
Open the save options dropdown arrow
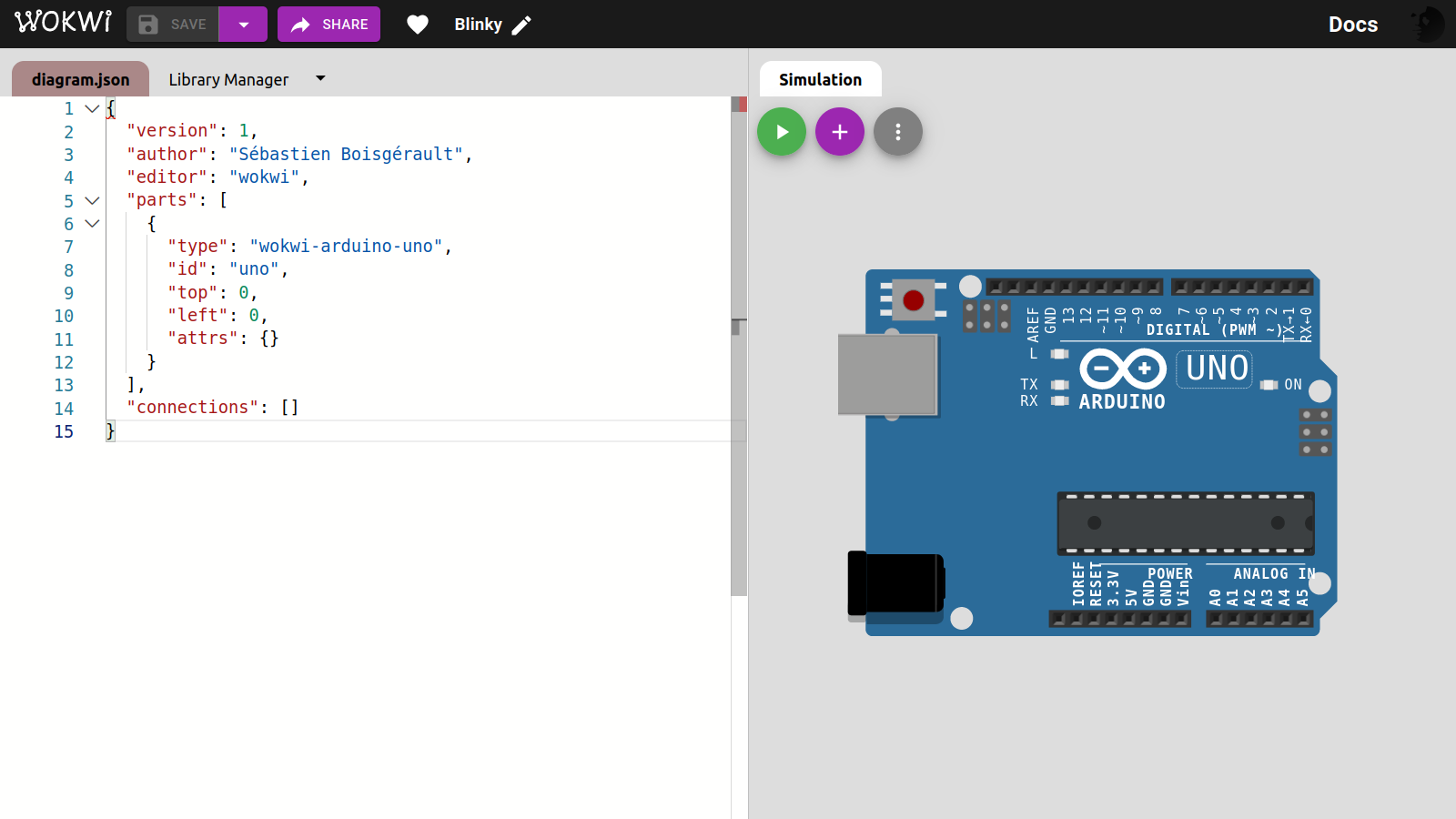[x=243, y=25]
